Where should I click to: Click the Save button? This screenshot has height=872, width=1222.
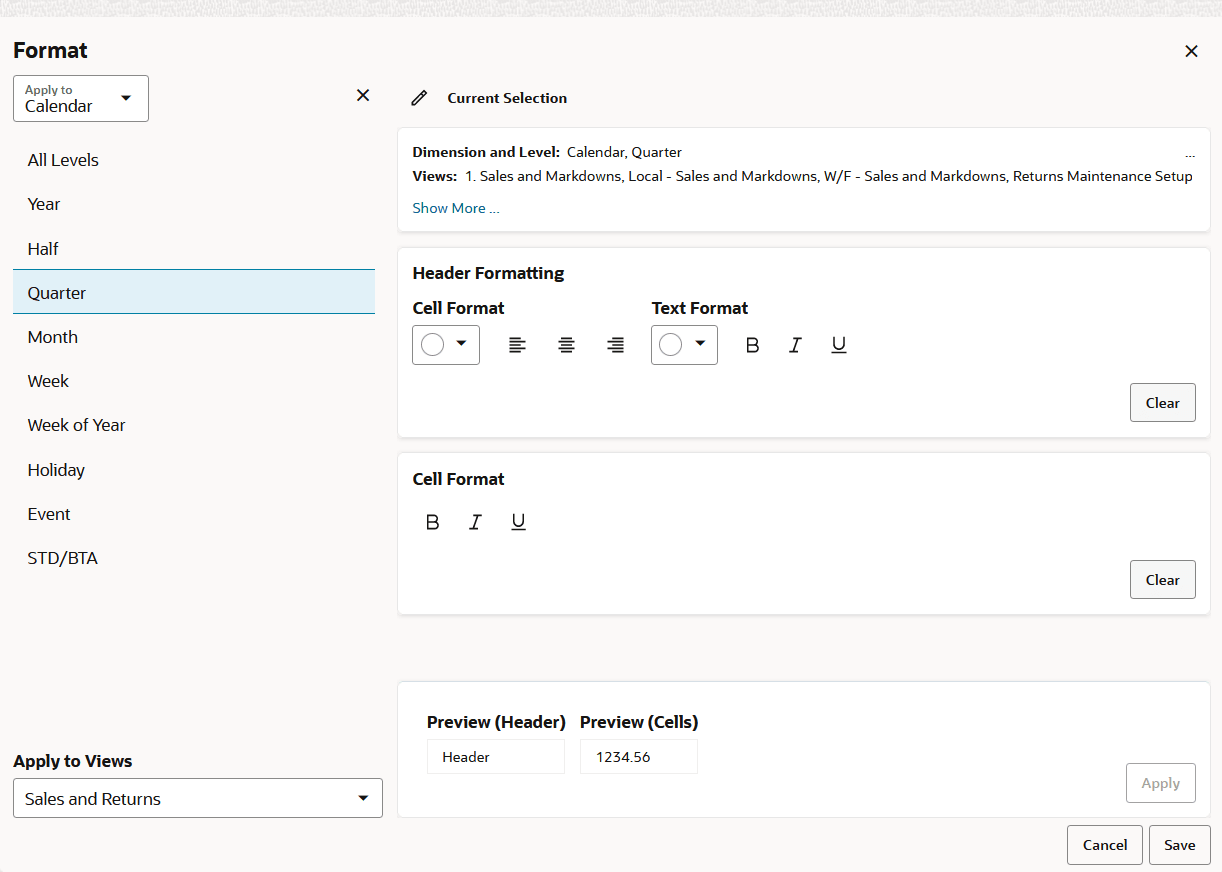pos(1180,845)
